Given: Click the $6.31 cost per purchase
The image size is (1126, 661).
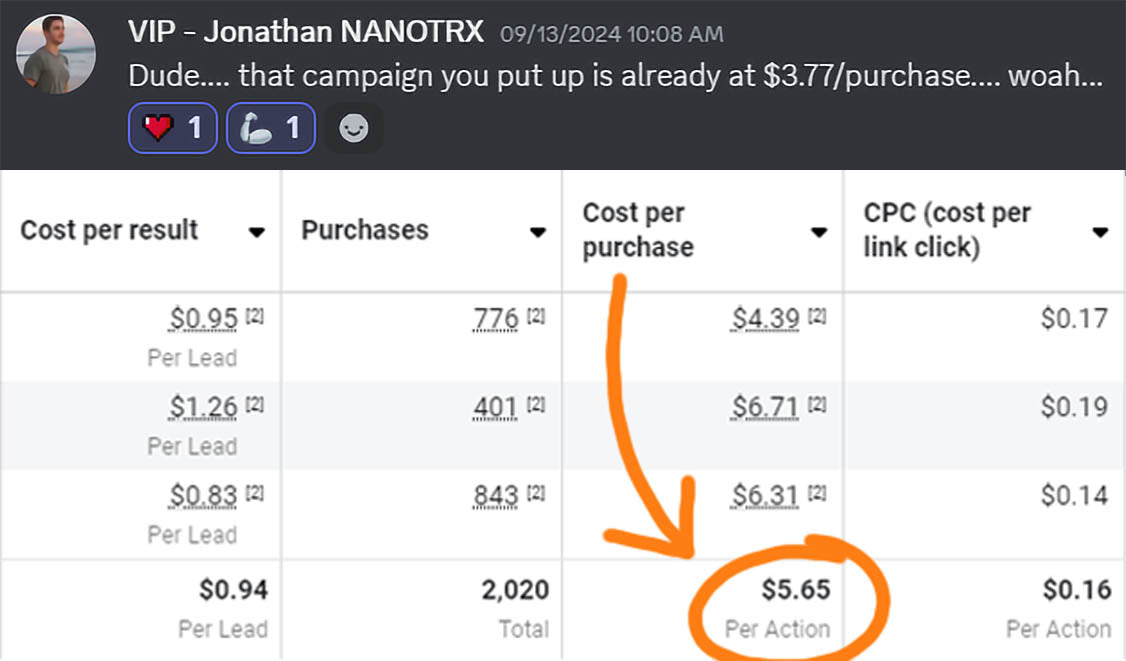Looking at the screenshot, I should (765, 495).
